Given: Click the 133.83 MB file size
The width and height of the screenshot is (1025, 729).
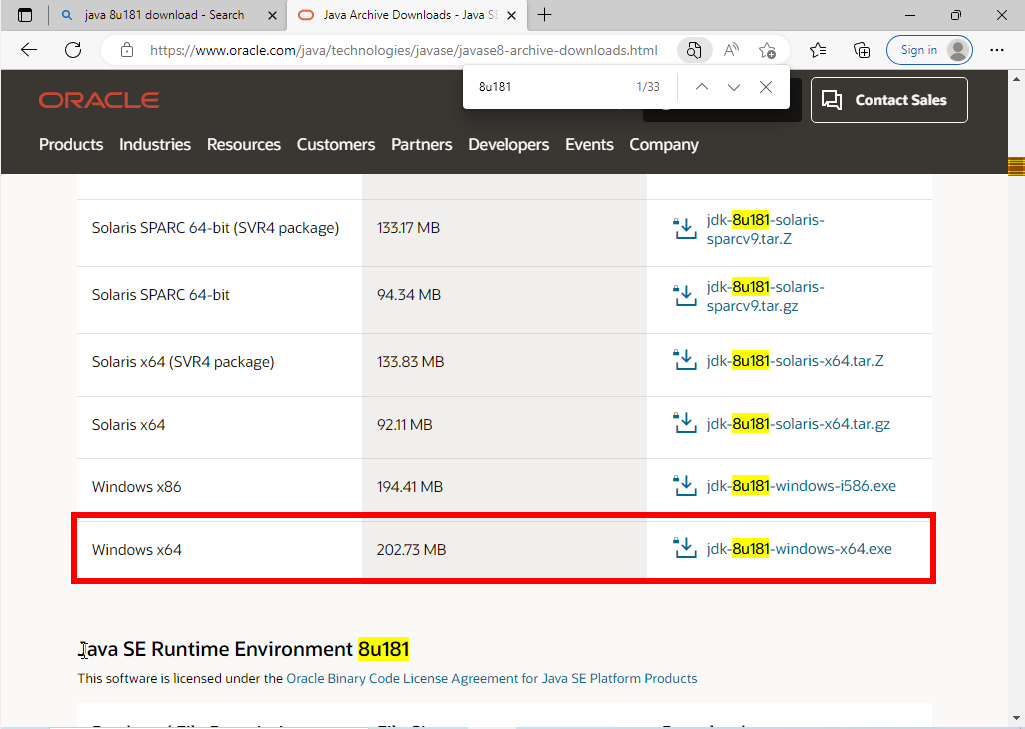Looking at the screenshot, I should point(411,362).
